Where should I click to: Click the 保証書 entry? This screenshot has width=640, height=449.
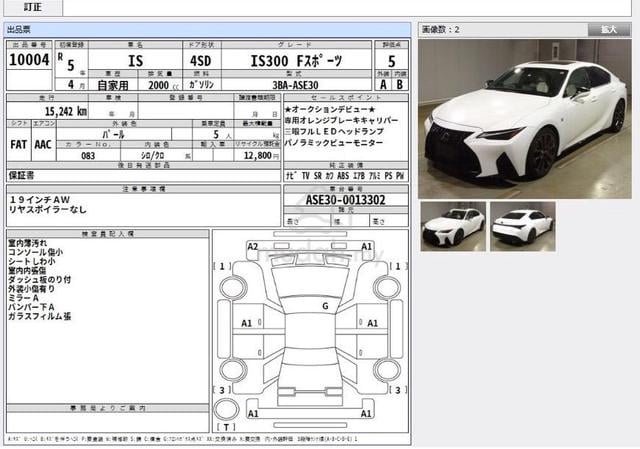tap(22, 176)
